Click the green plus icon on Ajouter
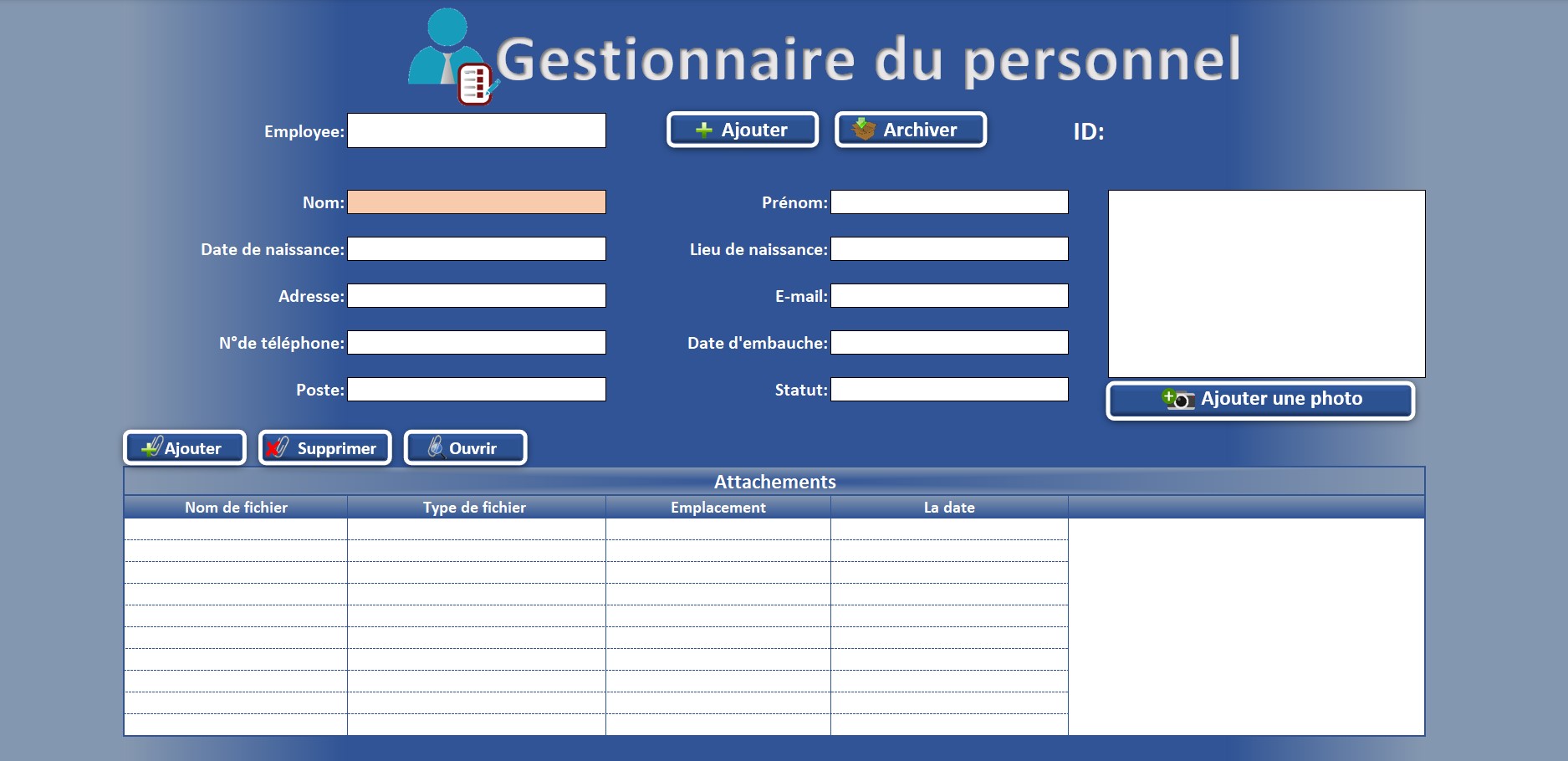This screenshot has width=1568, height=761. [x=704, y=130]
